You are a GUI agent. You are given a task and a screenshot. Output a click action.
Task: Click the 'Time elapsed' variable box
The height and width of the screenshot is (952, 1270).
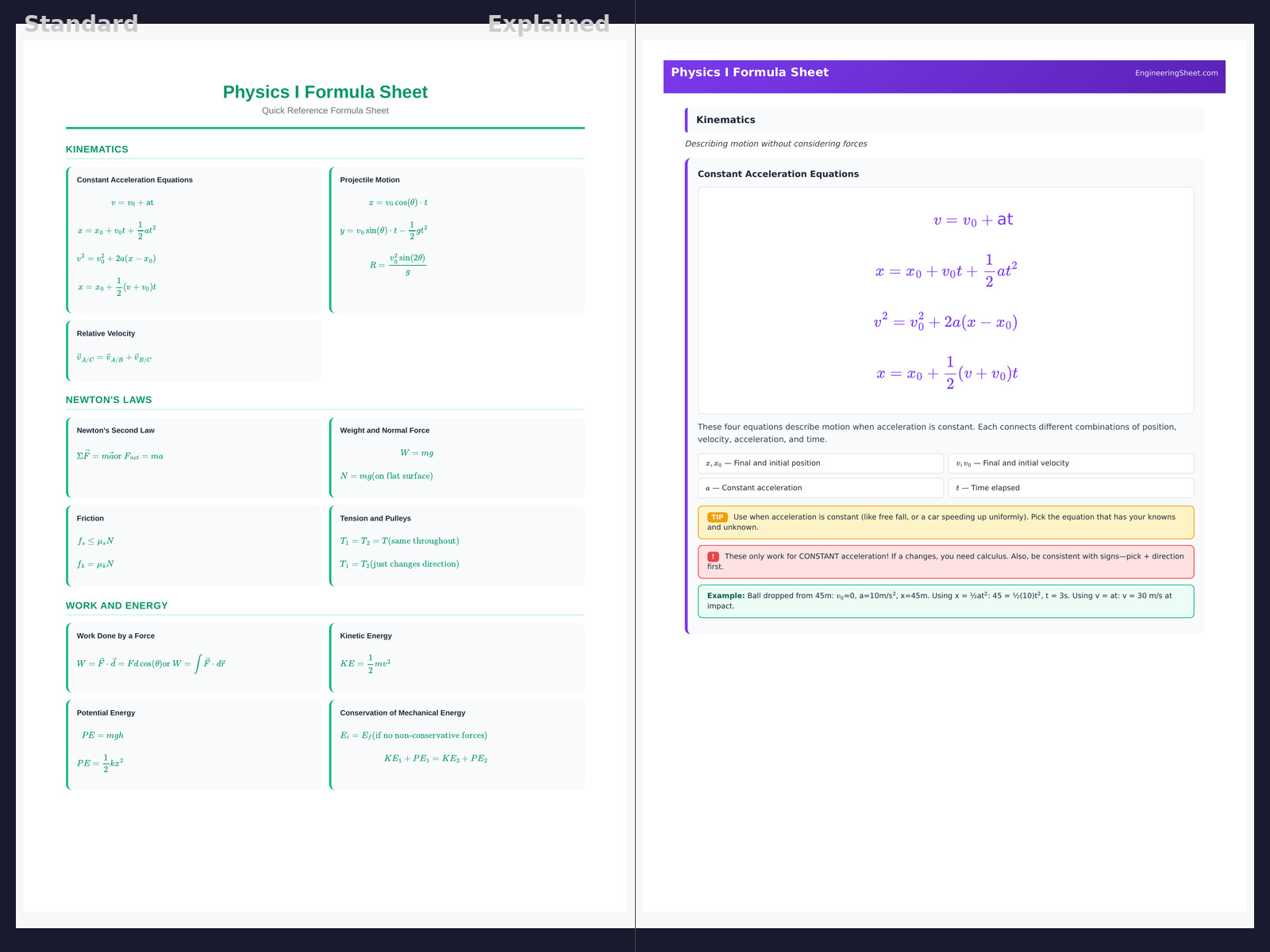[x=1071, y=488]
